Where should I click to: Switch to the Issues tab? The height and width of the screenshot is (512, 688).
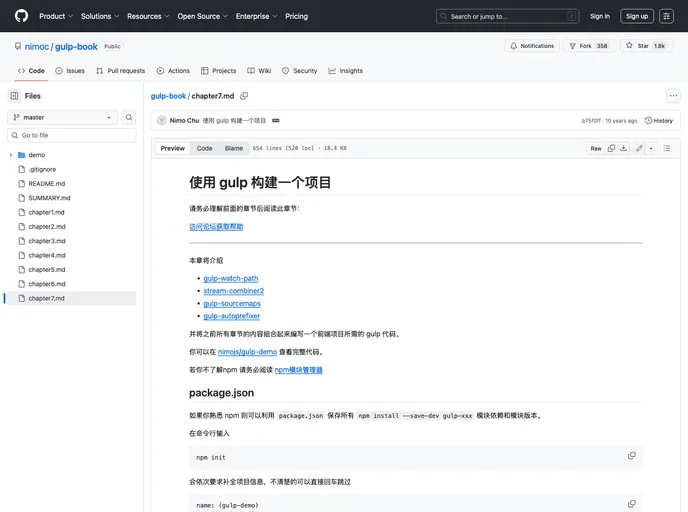pos(70,71)
